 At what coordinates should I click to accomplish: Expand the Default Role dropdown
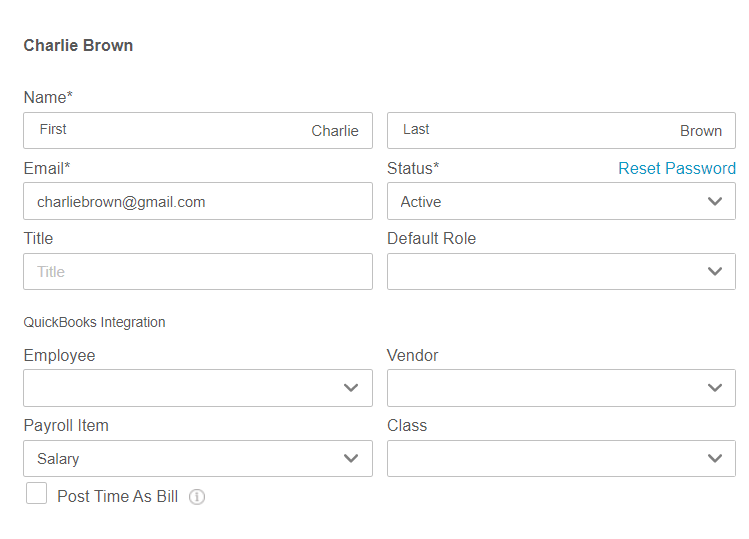point(561,271)
